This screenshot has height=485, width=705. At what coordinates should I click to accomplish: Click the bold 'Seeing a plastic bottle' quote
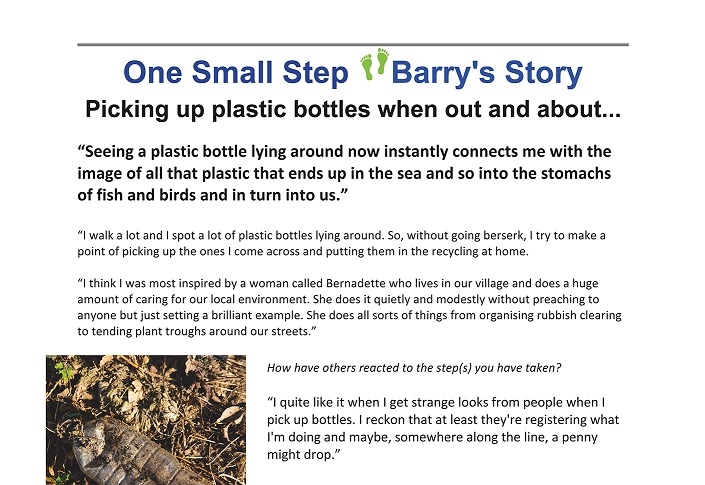point(344,173)
